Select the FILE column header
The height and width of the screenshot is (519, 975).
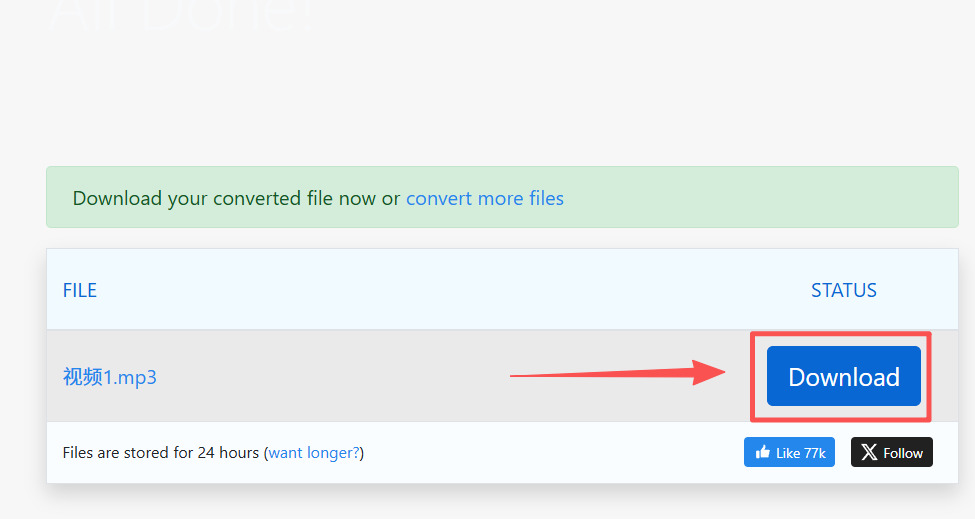coord(80,290)
